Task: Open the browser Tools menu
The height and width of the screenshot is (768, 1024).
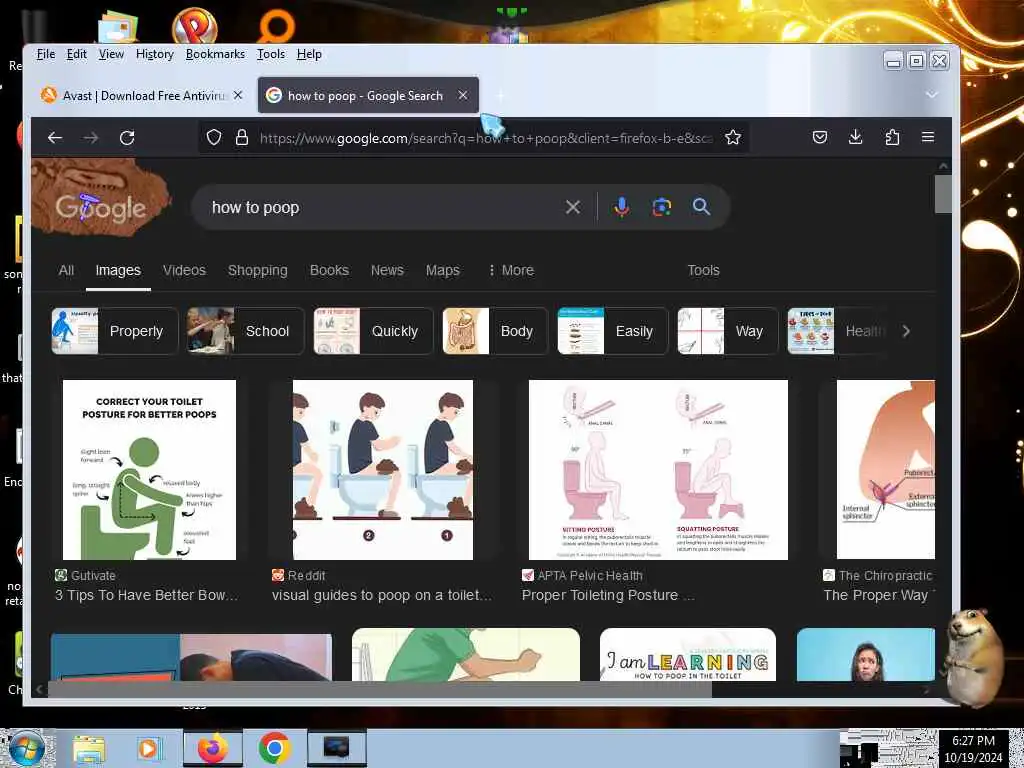Action: pos(270,54)
